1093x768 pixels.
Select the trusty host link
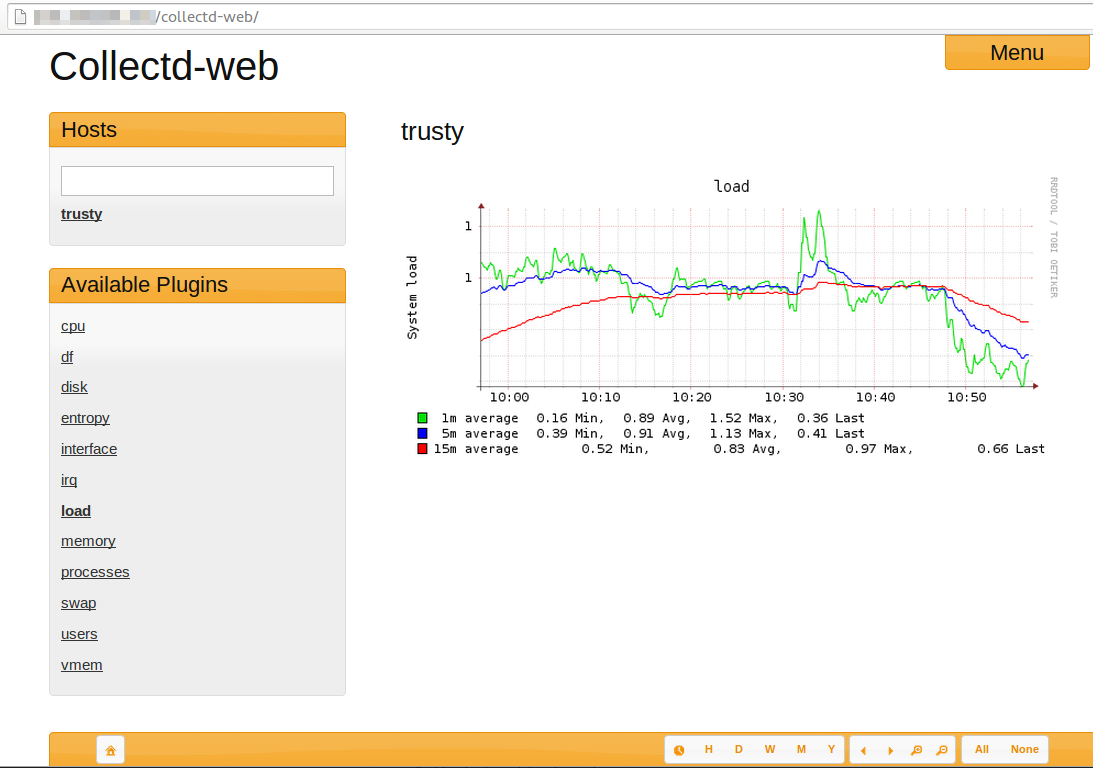coord(82,214)
